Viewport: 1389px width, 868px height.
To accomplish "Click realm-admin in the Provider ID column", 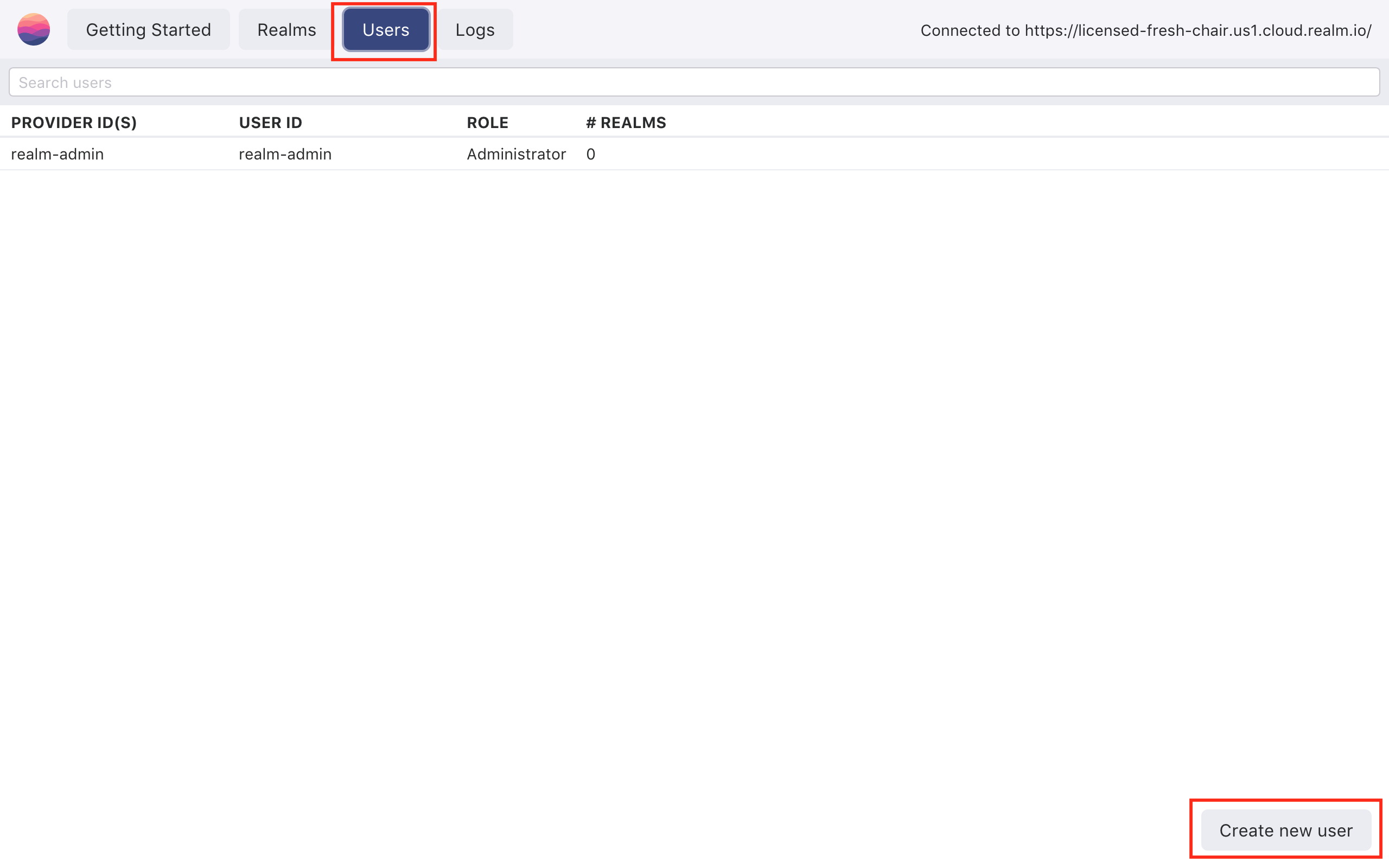I will [58, 154].
